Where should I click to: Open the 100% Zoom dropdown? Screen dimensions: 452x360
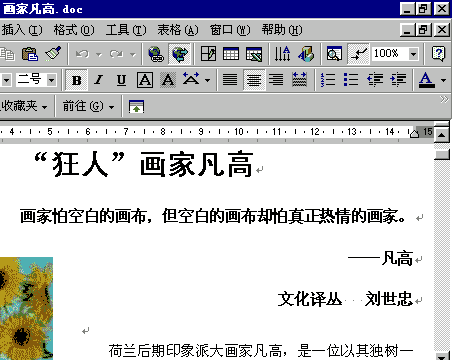point(413,54)
